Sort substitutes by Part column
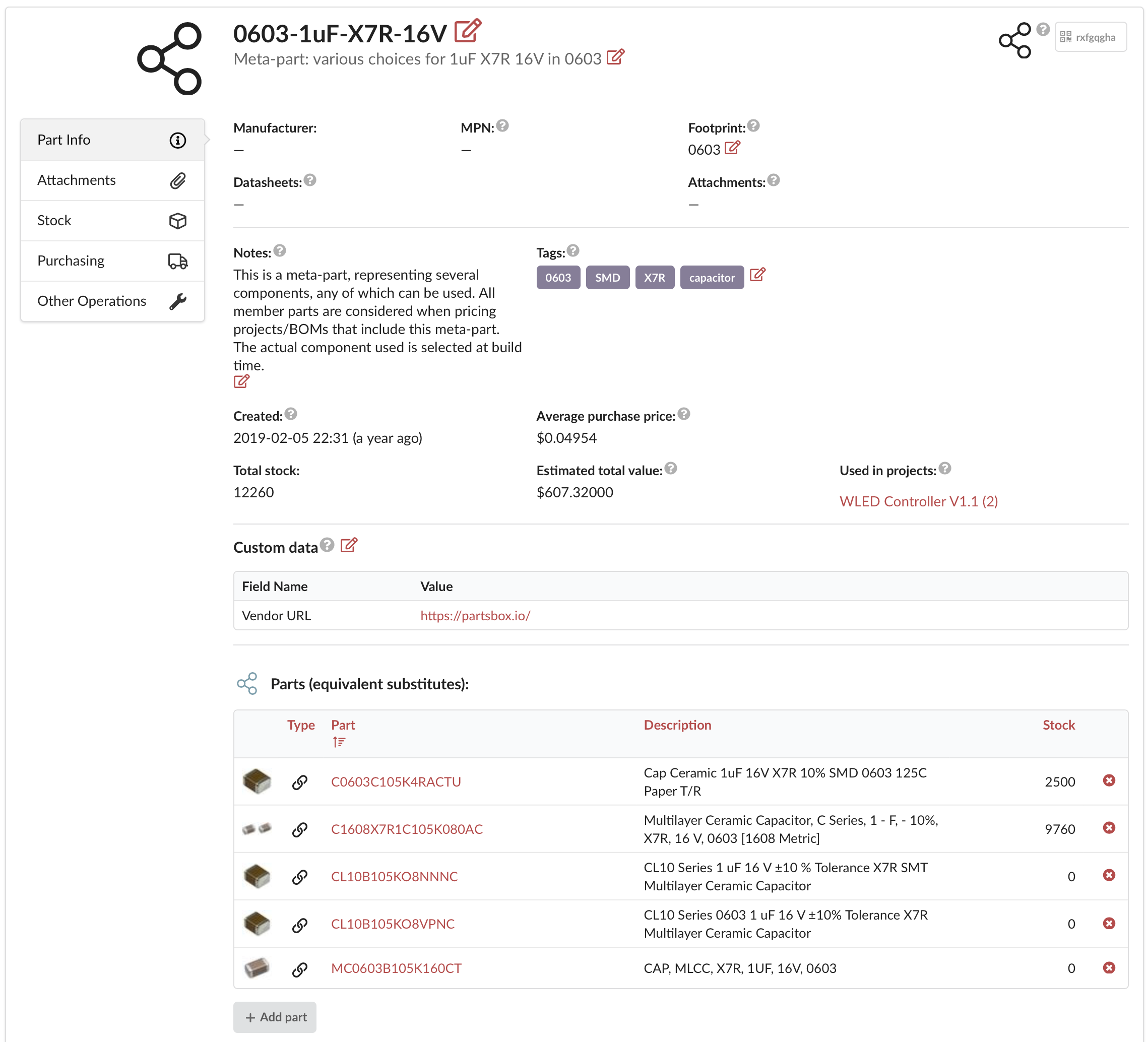 pyautogui.click(x=342, y=725)
